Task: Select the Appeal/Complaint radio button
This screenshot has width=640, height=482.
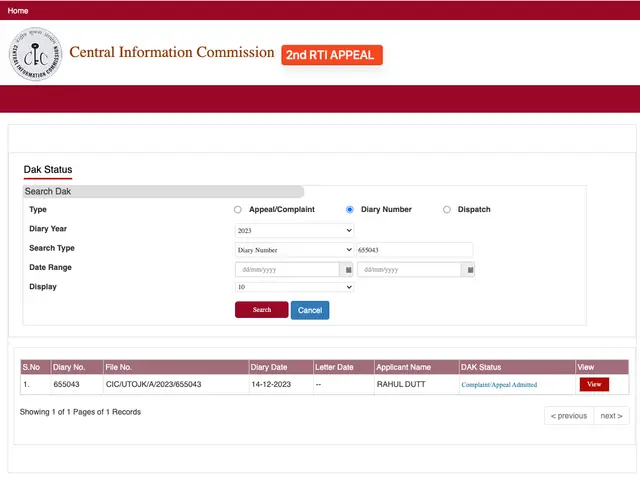Action: (238, 209)
